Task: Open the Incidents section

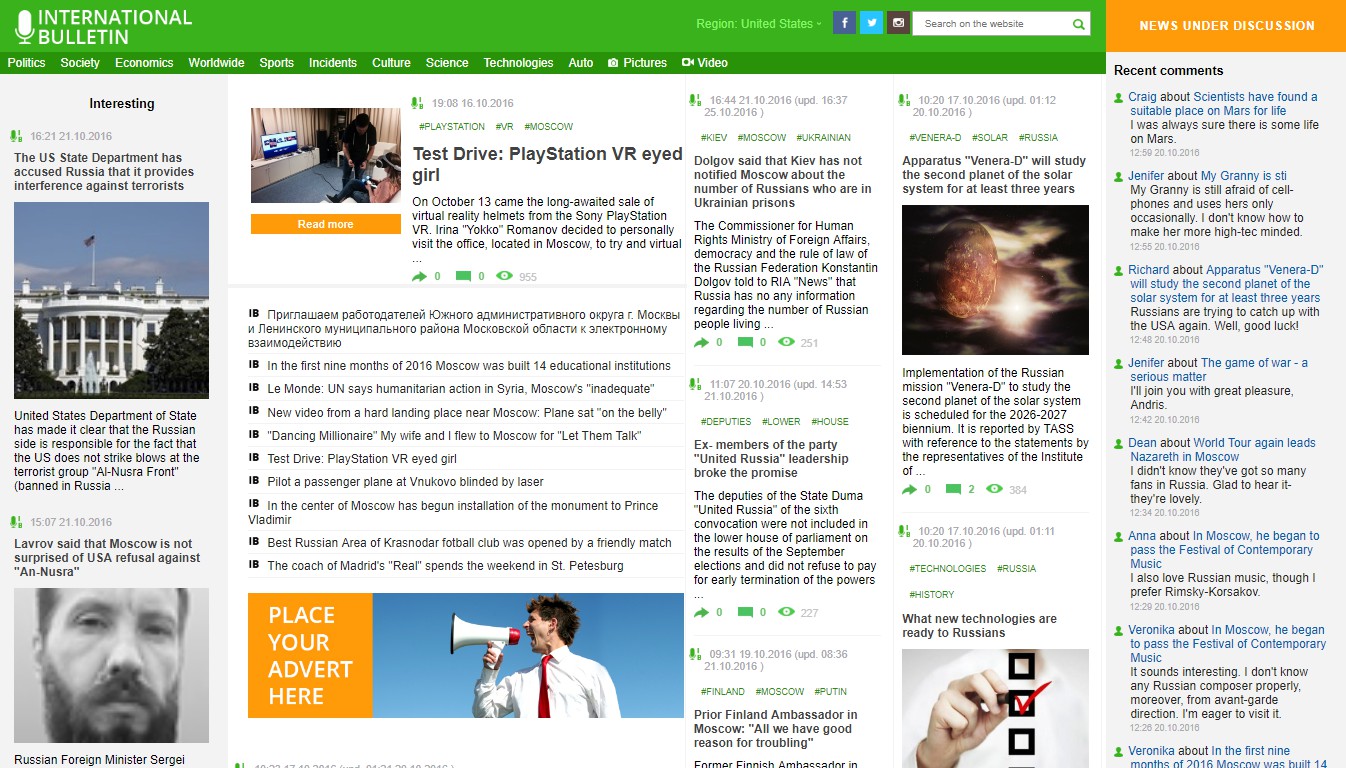Action: 333,63
